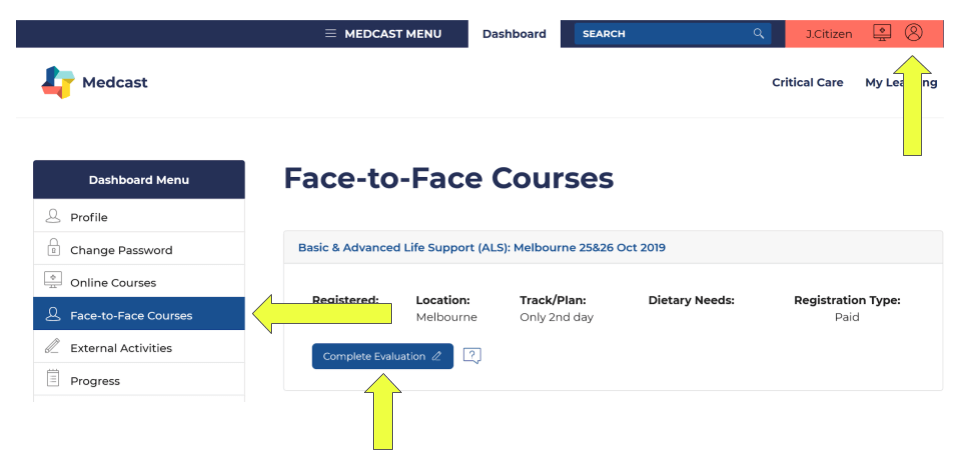
Task: Click the Registration Type value Paid
Action: click(x=847, y=317)
